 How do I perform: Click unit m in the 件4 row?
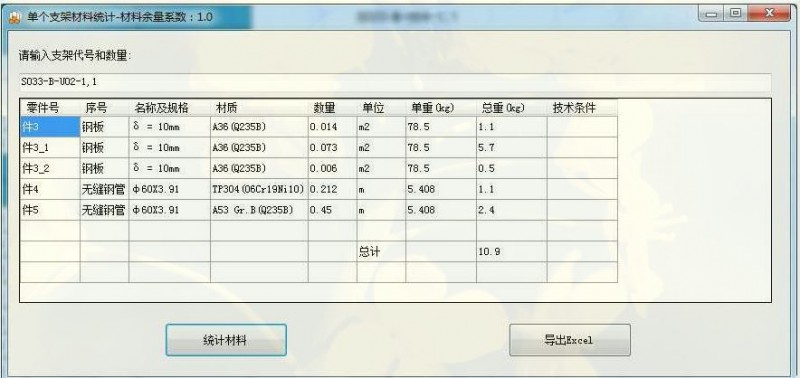(381, 190)
